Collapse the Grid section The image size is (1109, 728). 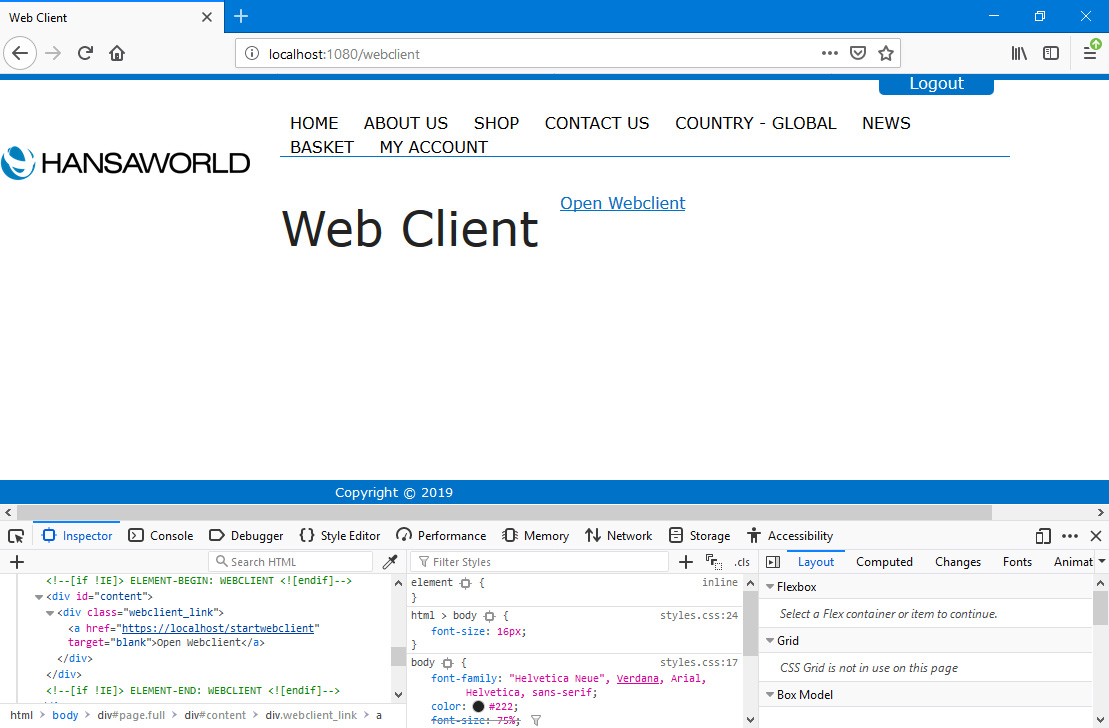[x=770, y=641]
